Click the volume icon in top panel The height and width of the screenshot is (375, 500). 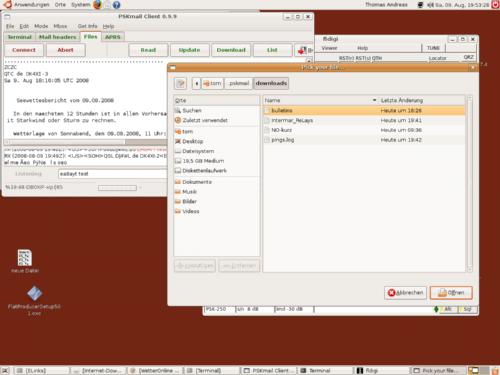coord(431,5)
